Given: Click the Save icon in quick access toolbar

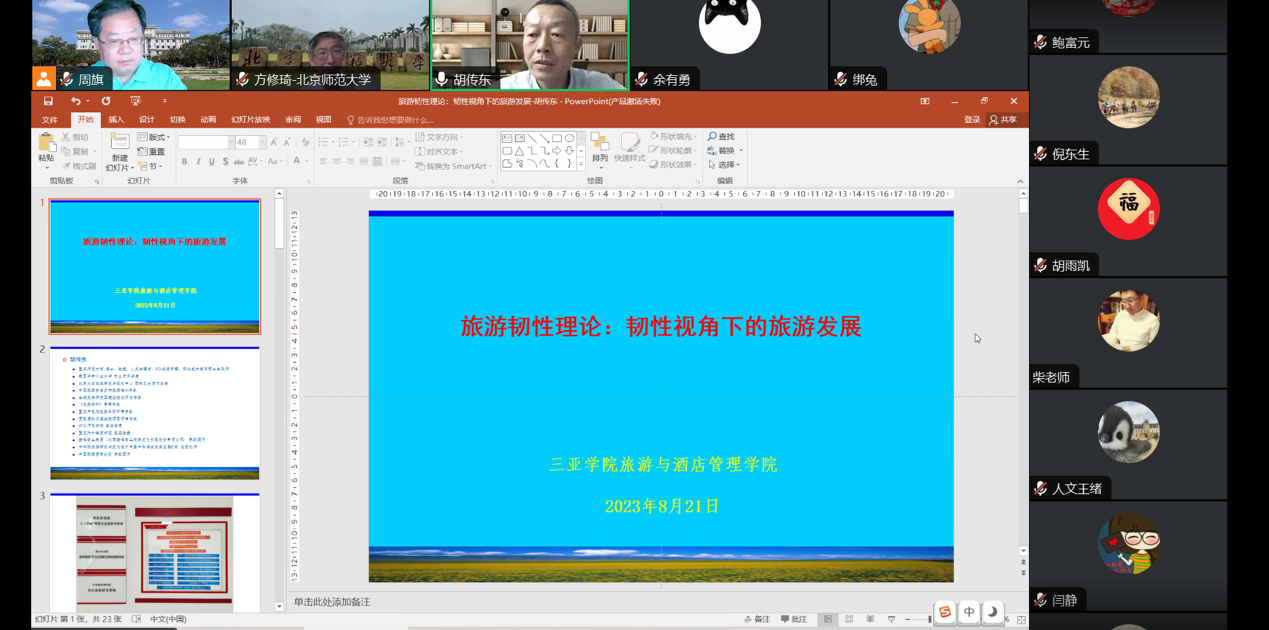Looking at the screenshot, I should coord(48,101).
